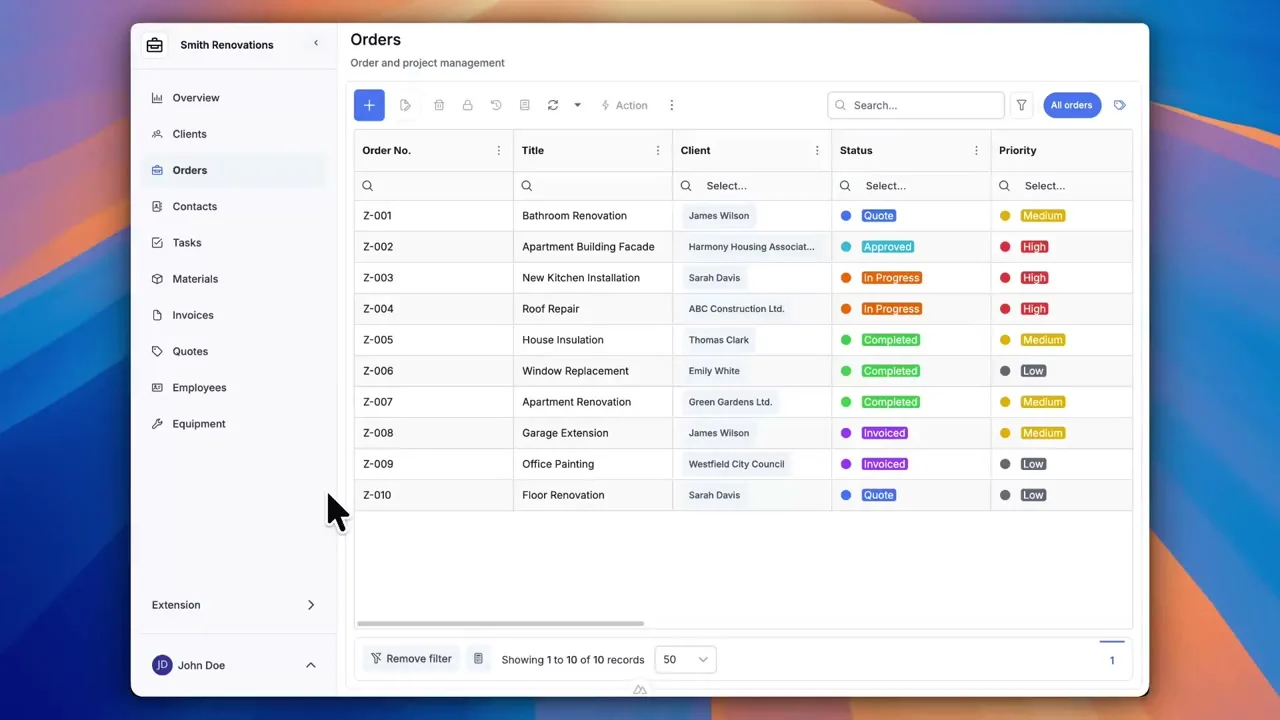Open tag management via the tag icon

point(1119,105)
